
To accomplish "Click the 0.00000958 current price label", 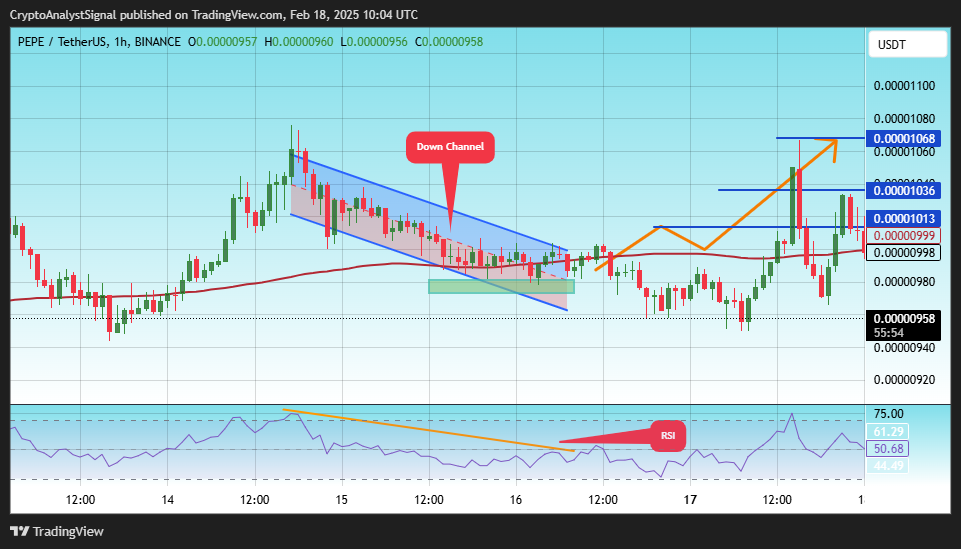I will pos(904,319).
